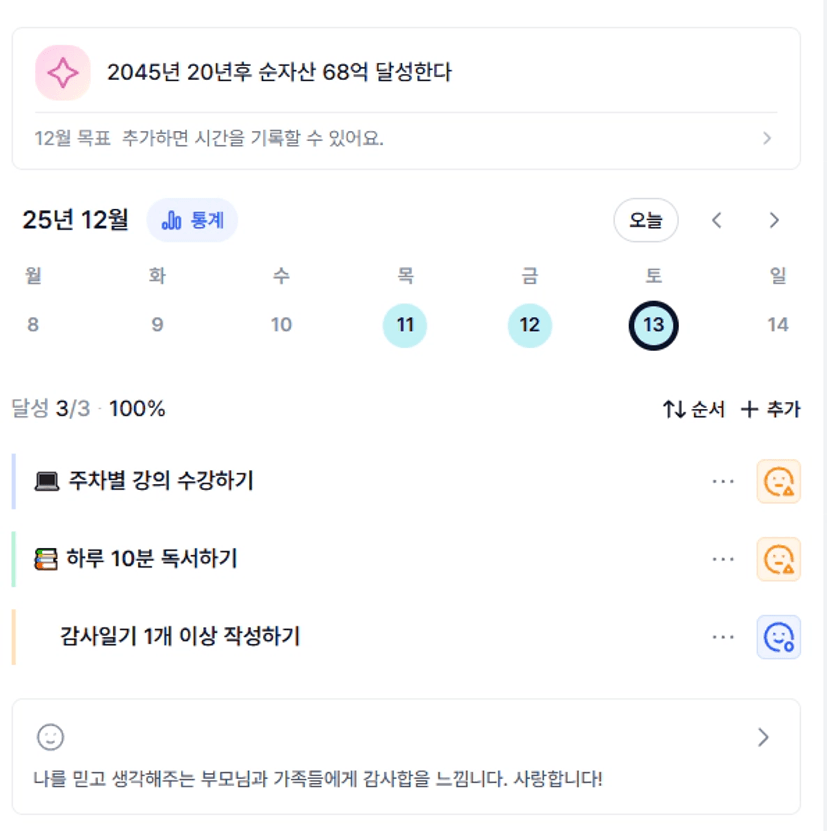Open more options for 주차별 강의 수강하기

tap(723, 481)
